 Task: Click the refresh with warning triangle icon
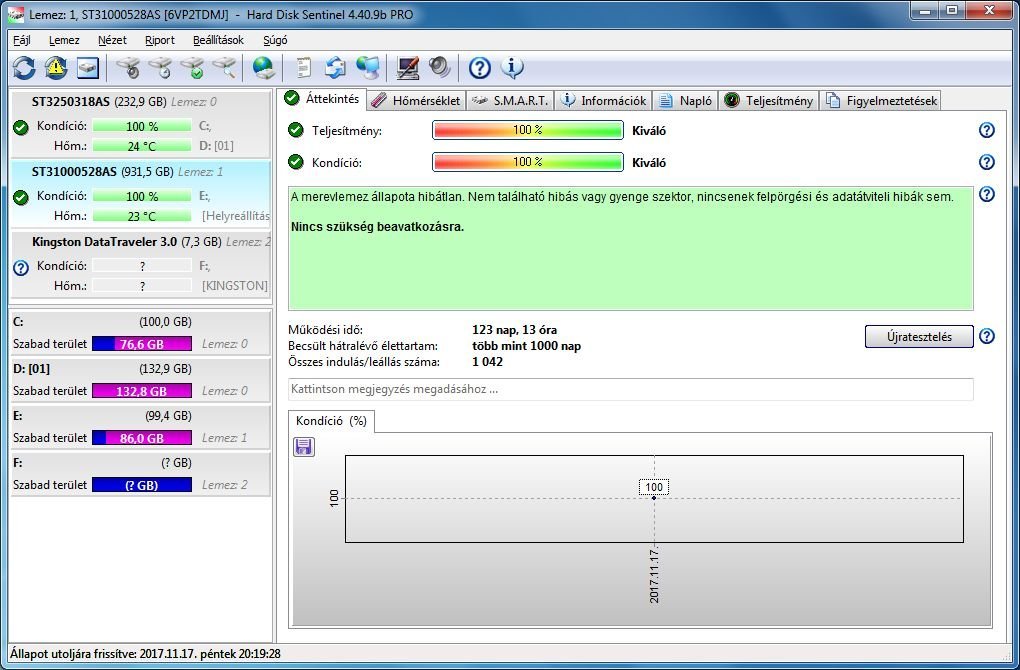coord(56,68)
